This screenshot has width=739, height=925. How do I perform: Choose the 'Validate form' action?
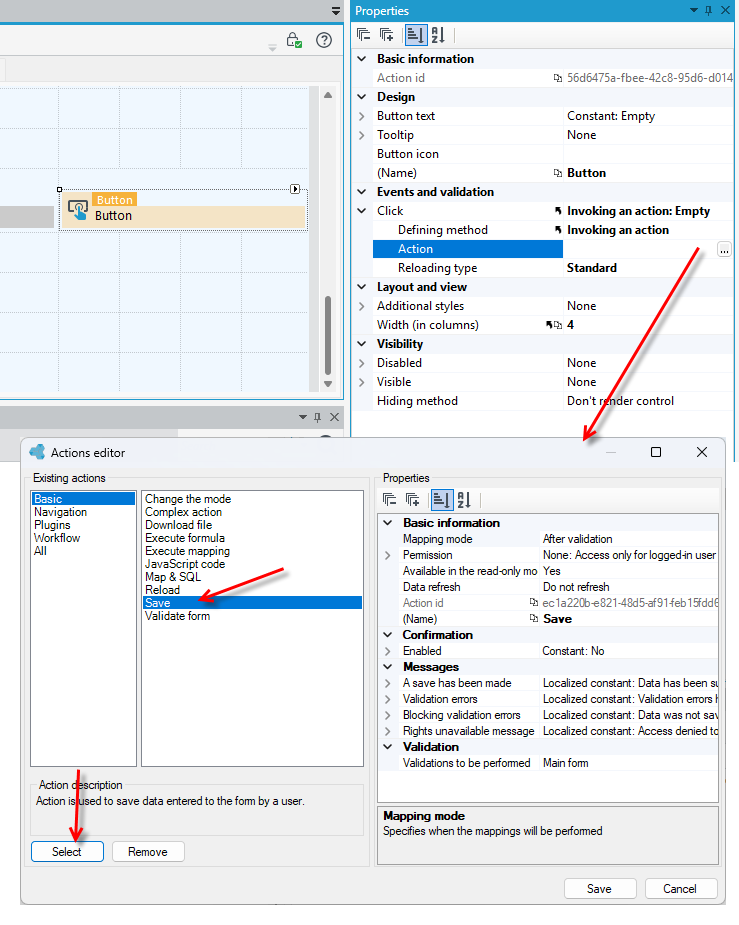252,615
